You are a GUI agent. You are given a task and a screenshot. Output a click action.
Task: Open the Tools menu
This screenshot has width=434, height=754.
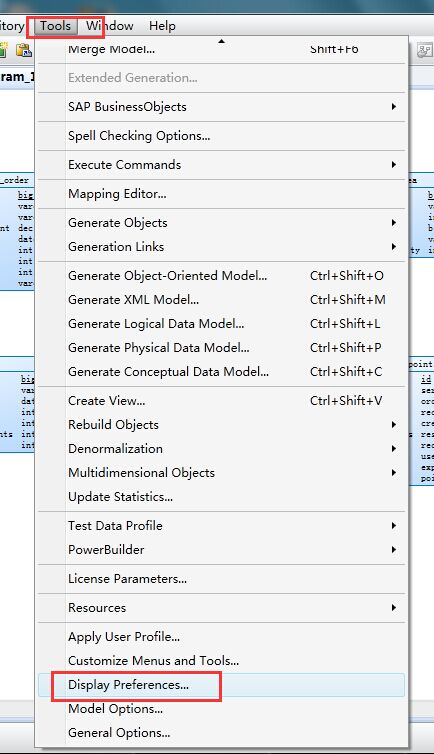pyautogui.click(x=55, y=26)
